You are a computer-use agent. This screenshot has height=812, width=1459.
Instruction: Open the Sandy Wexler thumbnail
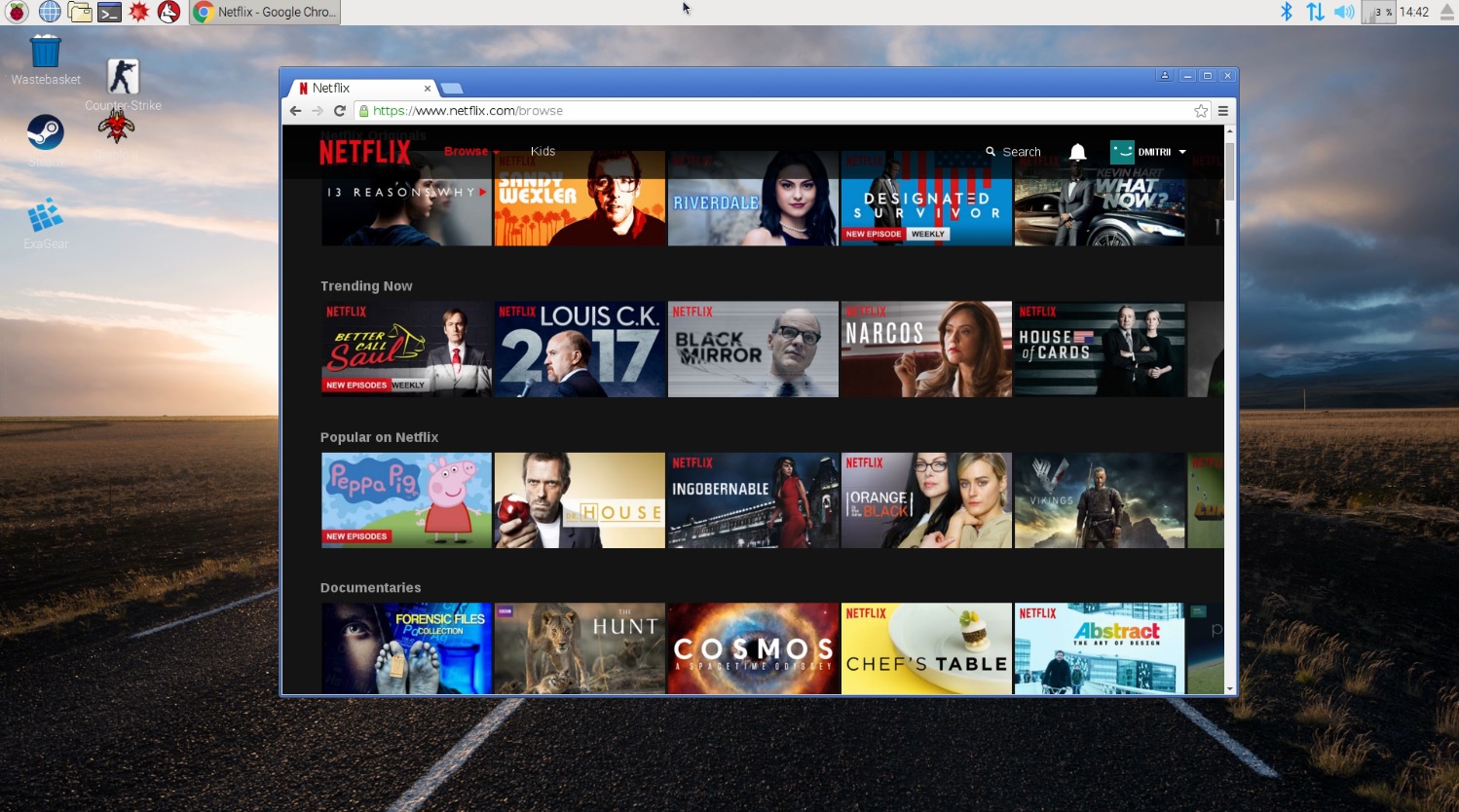pos(580,198)
